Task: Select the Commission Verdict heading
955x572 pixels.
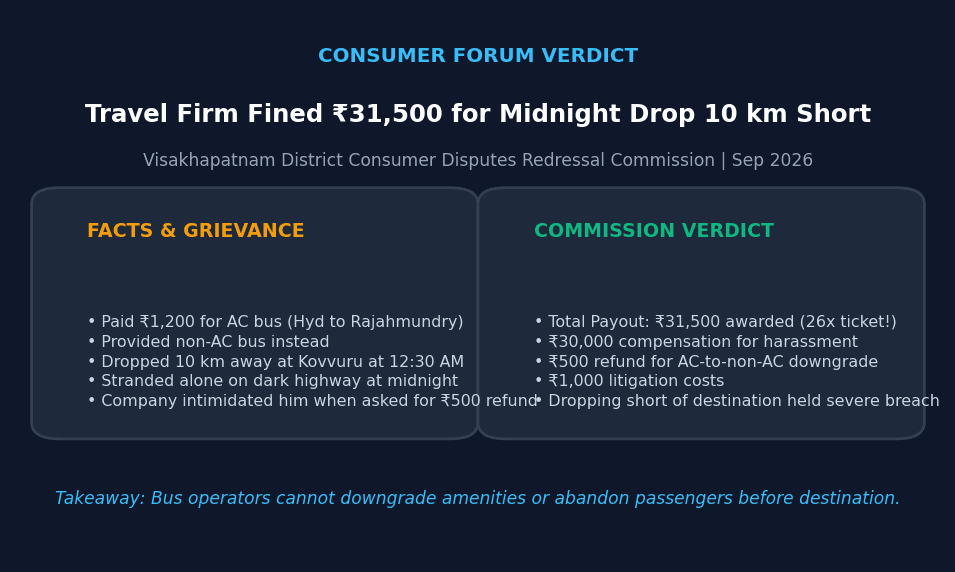Action: [x=654, y=231]
